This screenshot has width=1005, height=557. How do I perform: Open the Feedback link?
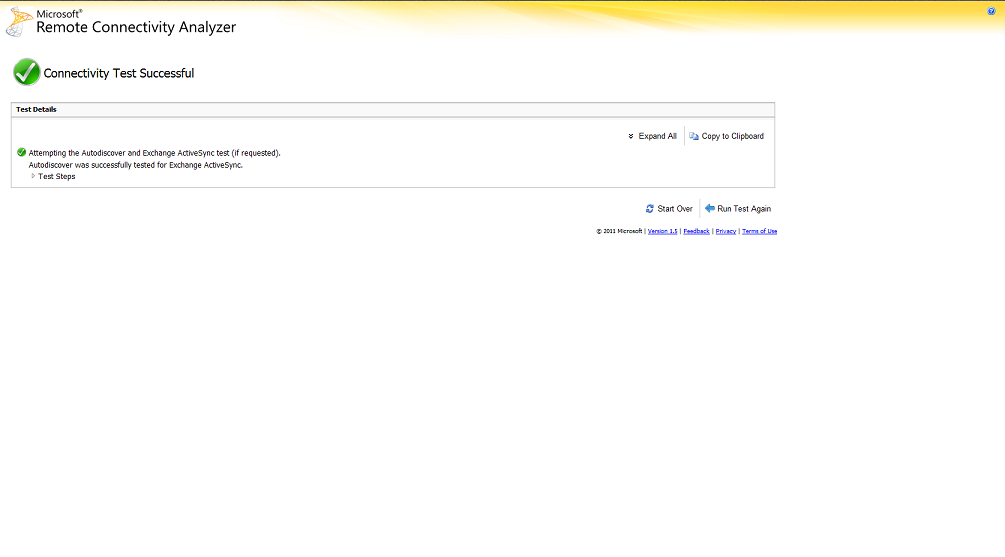tap(696, 231)
